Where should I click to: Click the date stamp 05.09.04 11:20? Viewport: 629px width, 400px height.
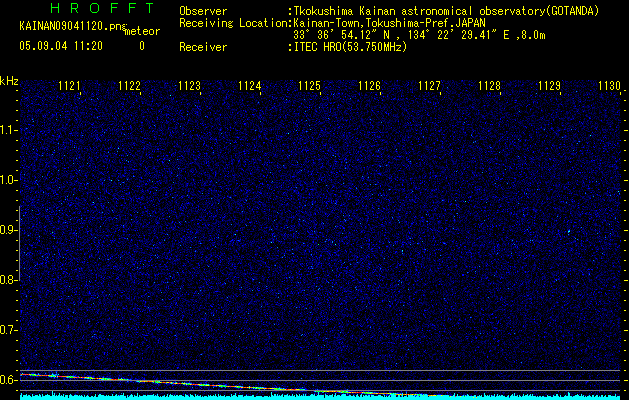tap(61, 46)
